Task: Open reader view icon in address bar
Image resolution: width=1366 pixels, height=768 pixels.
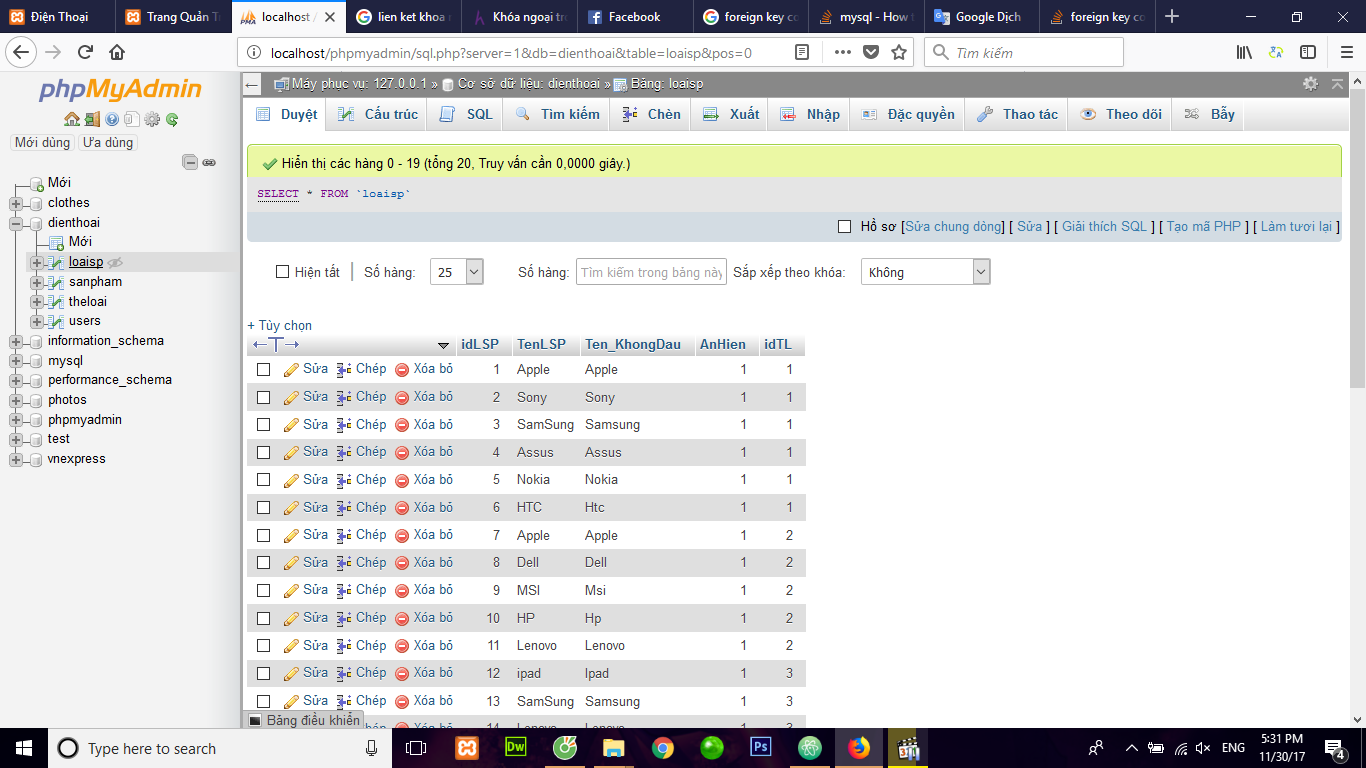Action: point(802,52)
